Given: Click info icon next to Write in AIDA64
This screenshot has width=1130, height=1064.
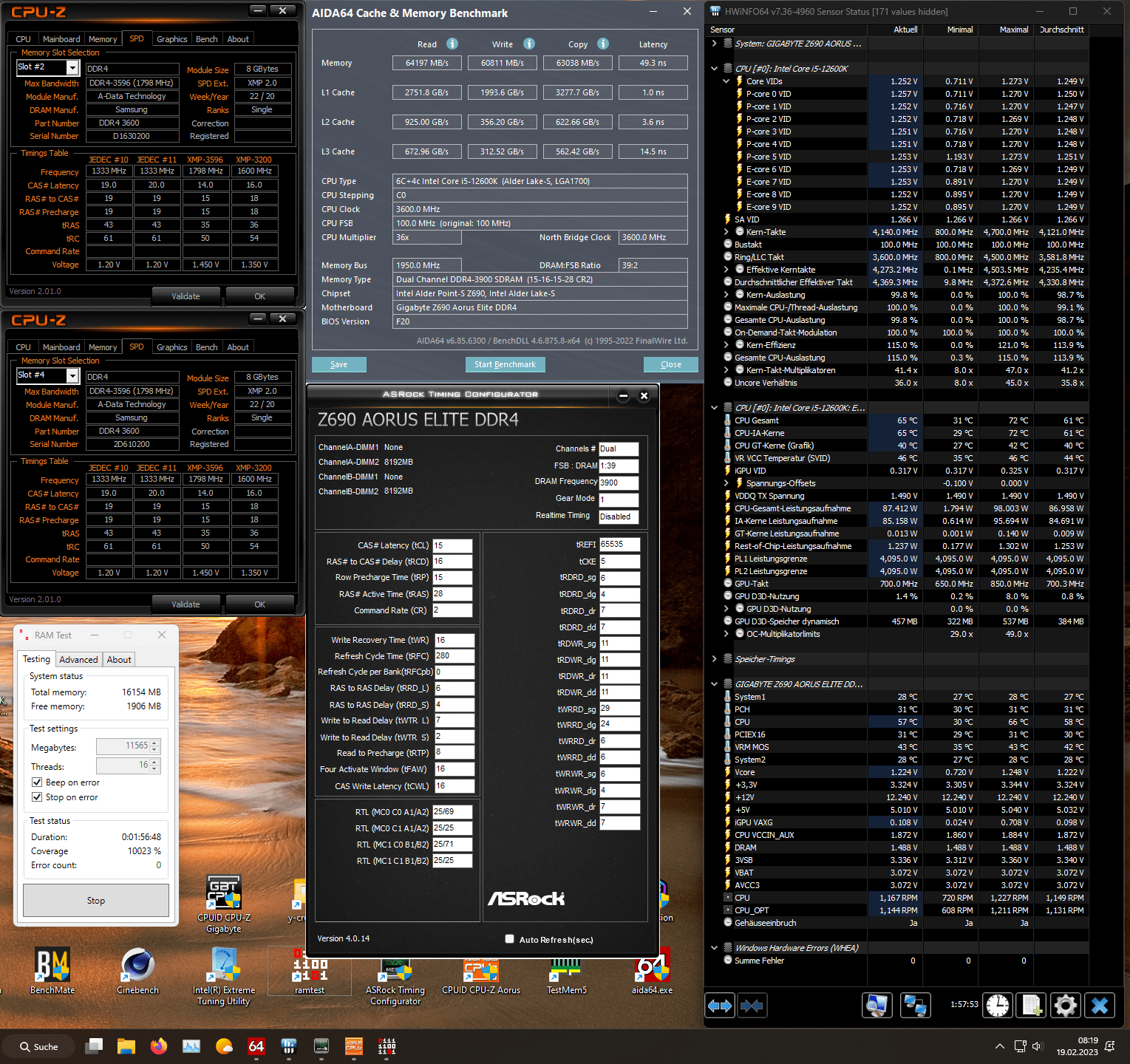Looking at the screenshot, I should 529,44.
